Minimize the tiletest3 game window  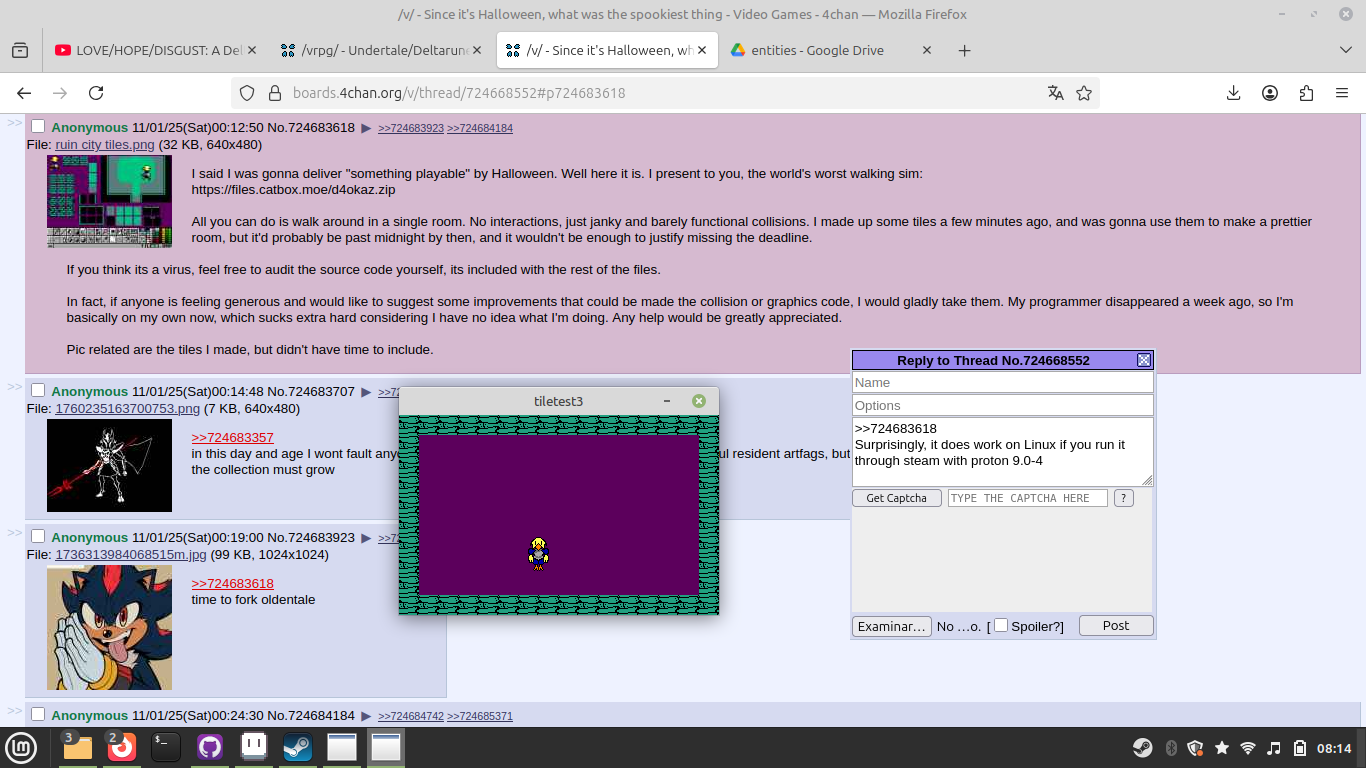click(x=667, y=401)
